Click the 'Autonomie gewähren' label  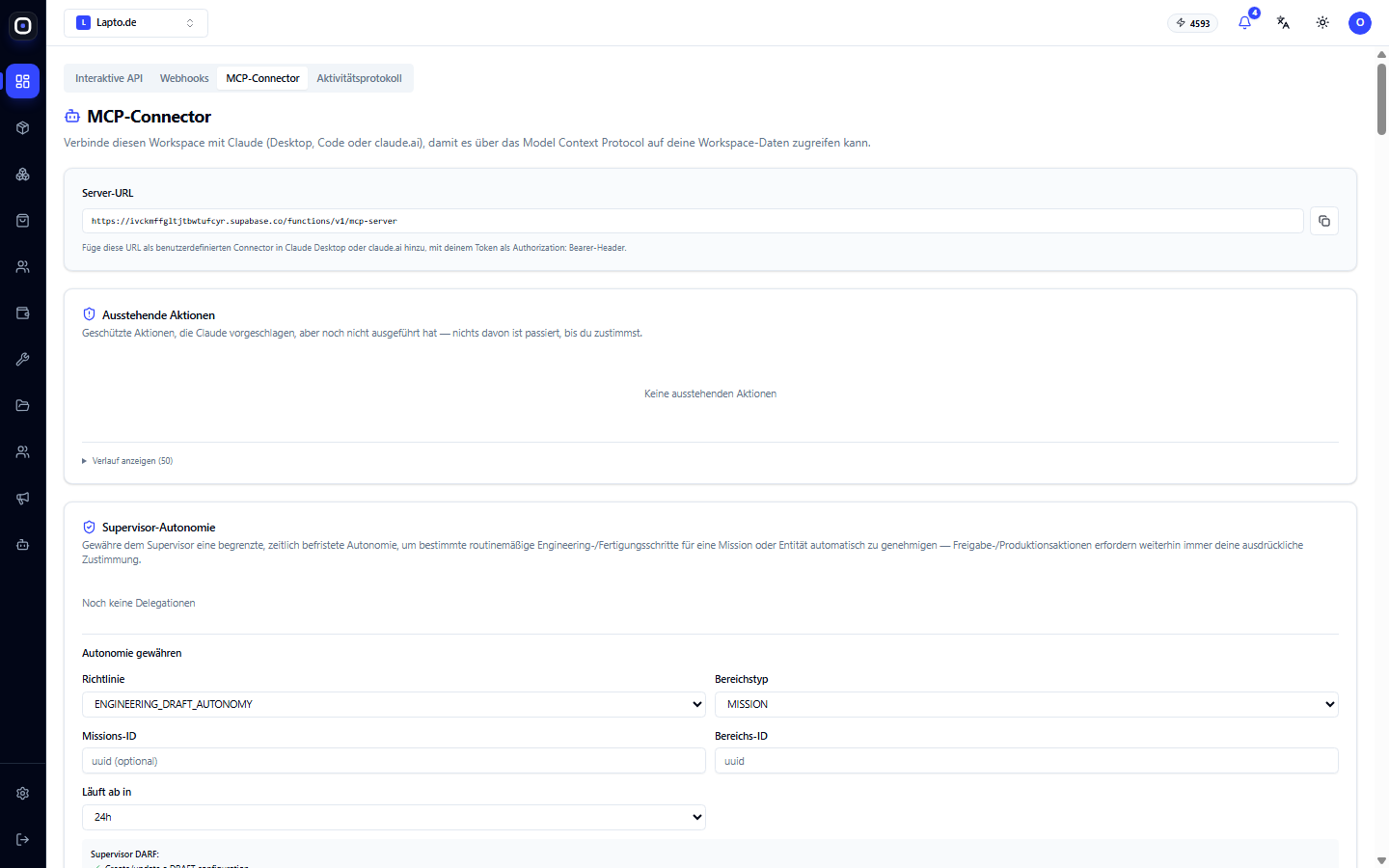tap(132, 653)
